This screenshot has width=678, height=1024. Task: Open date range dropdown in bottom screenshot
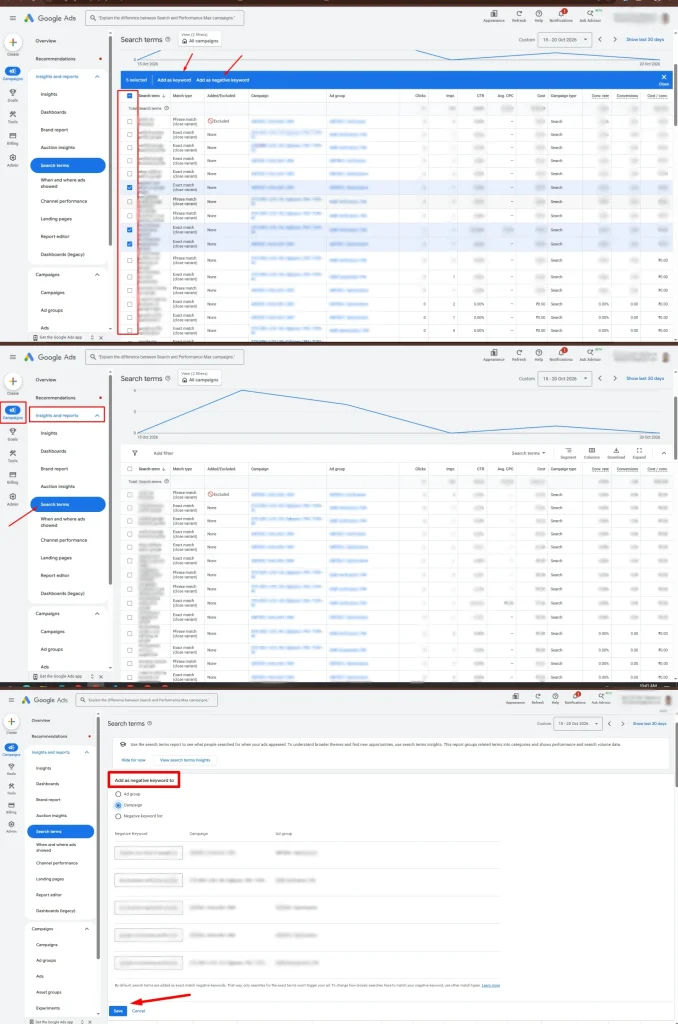click(577, 724)
